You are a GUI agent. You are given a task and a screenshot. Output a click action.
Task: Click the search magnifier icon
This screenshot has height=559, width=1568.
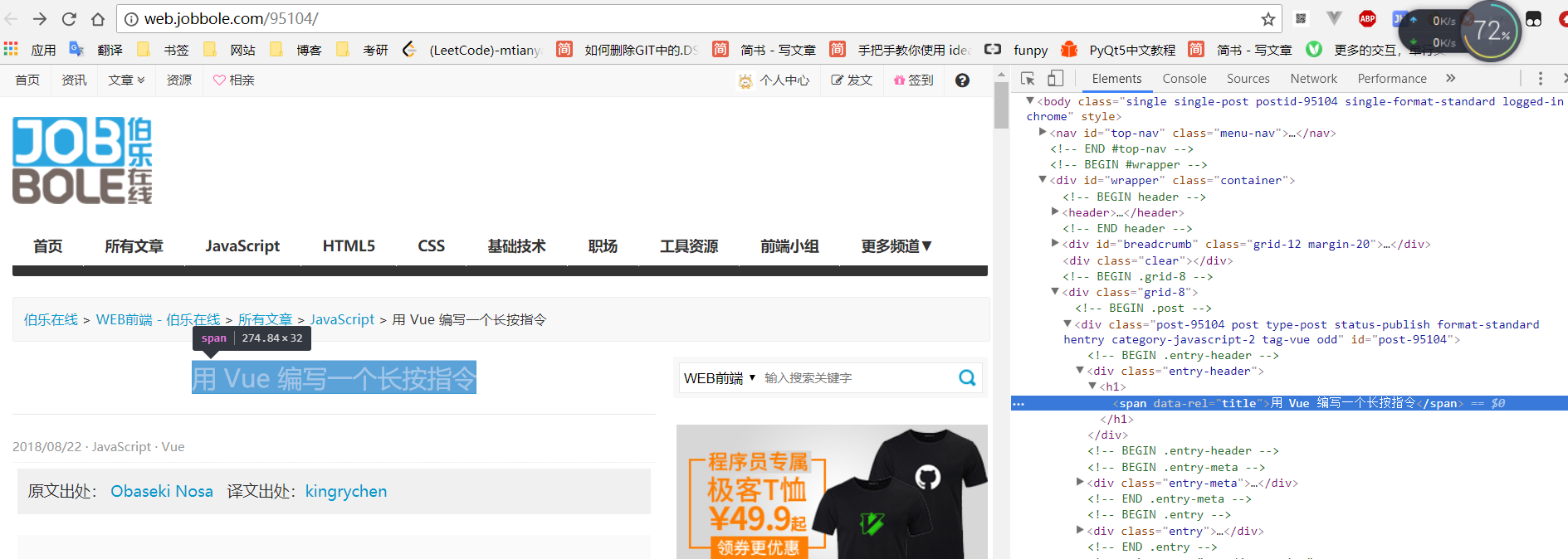[967, 378]
